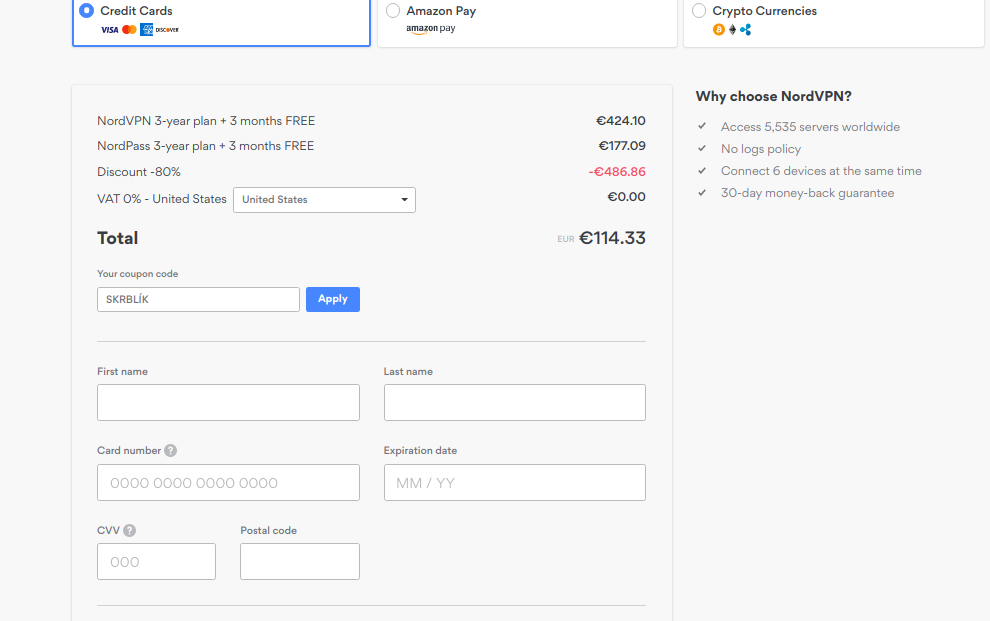The height and width of the screenshot is (621, 990).
Task: Open the Card number help question icon
Action: click(170, 451)
